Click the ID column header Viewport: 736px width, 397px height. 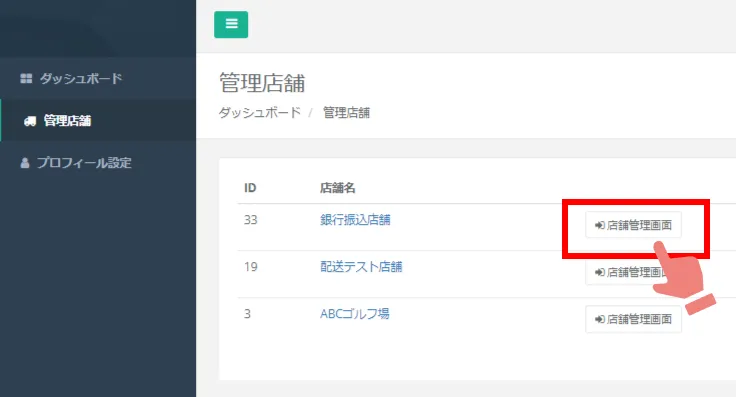click(x=250, y=188)
